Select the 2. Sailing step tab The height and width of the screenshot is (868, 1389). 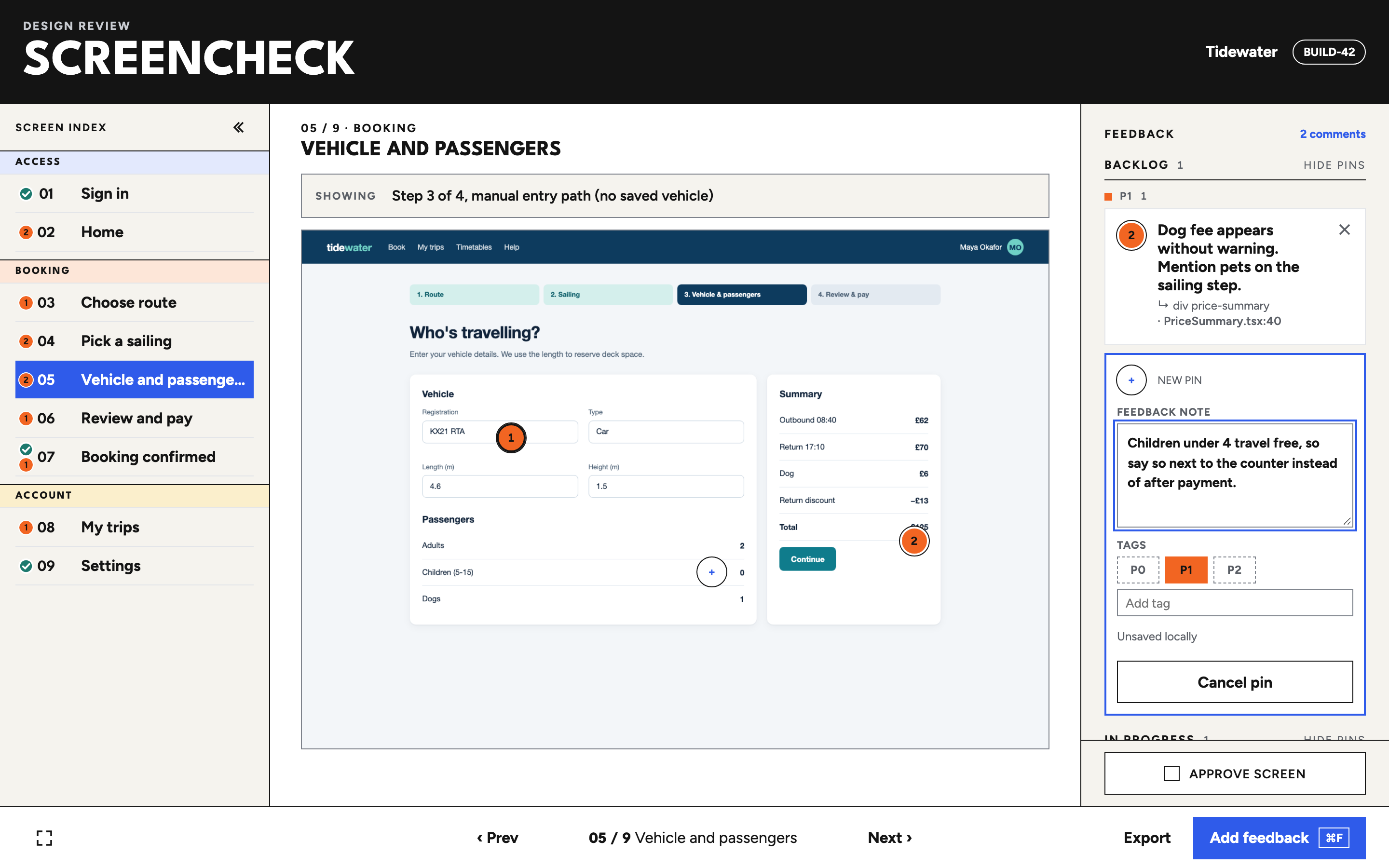click(x=608, y=295)
